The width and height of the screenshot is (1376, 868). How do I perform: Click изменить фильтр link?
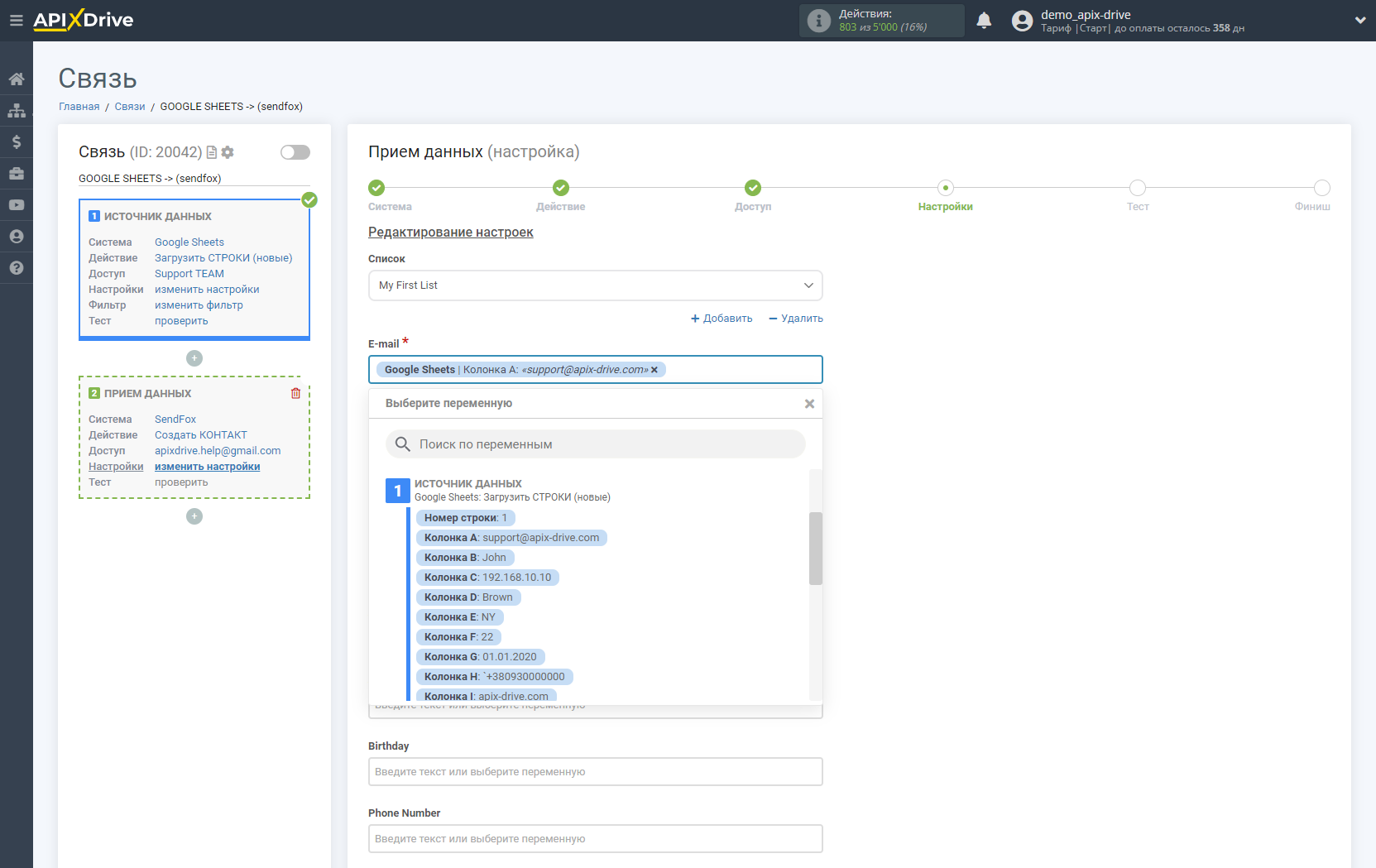[x=199, y=305]
